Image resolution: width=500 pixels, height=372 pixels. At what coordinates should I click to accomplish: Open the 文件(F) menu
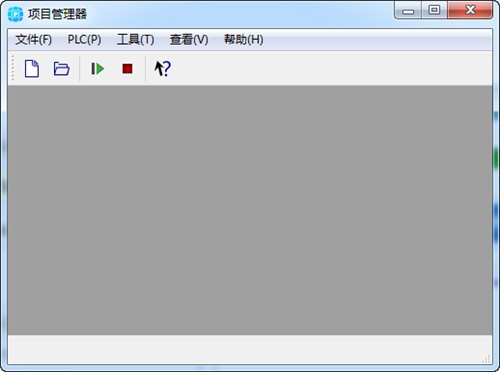[x=33, y=40]
